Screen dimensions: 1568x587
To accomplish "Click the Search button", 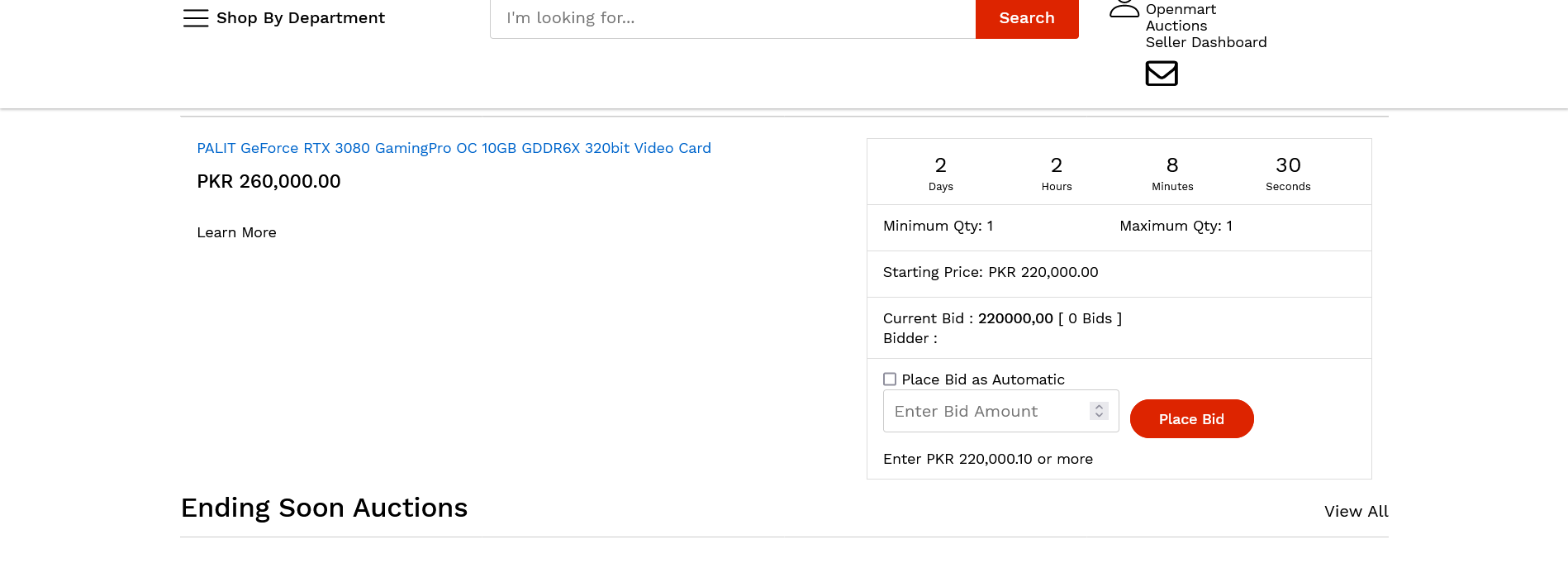I will tap(1027, 18).
